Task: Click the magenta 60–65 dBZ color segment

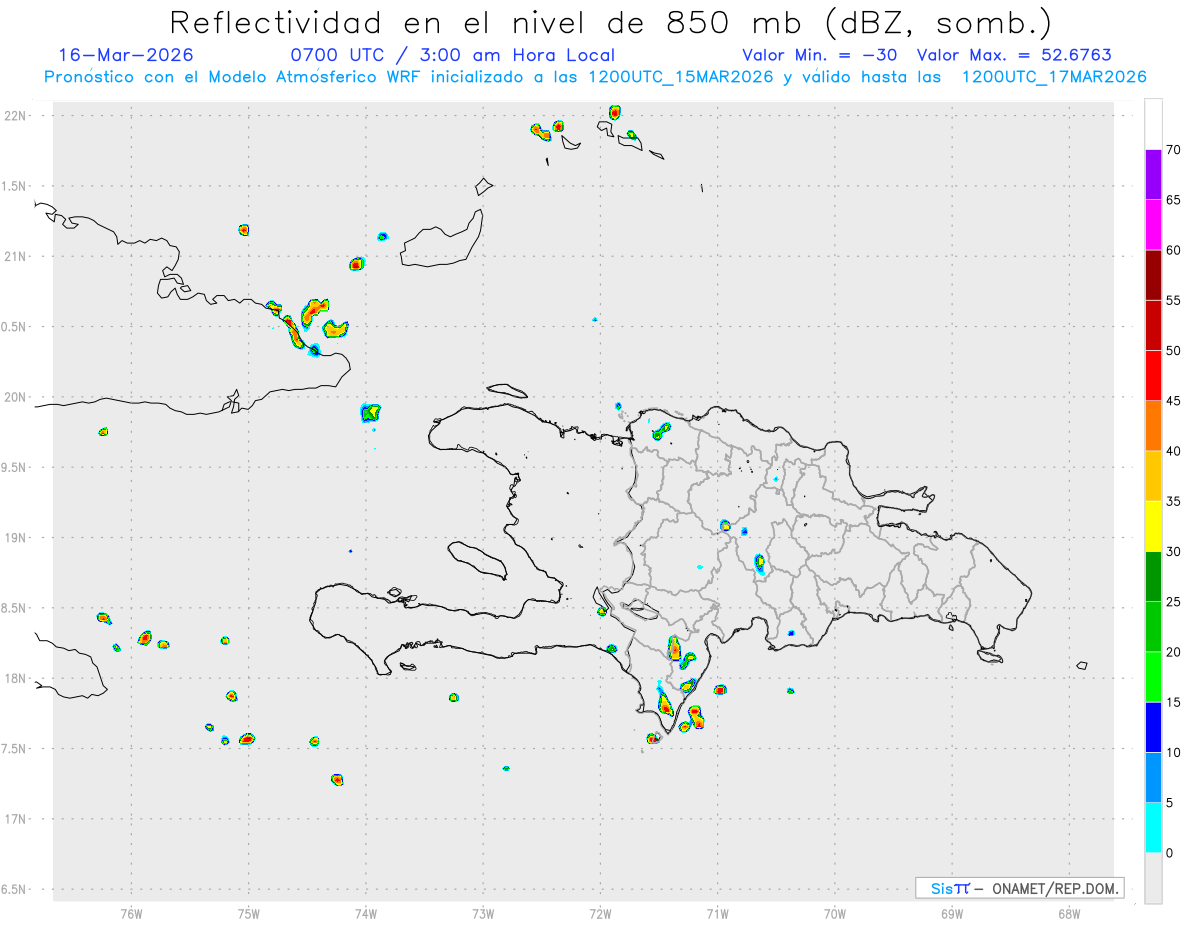Action: point(1153,225)
